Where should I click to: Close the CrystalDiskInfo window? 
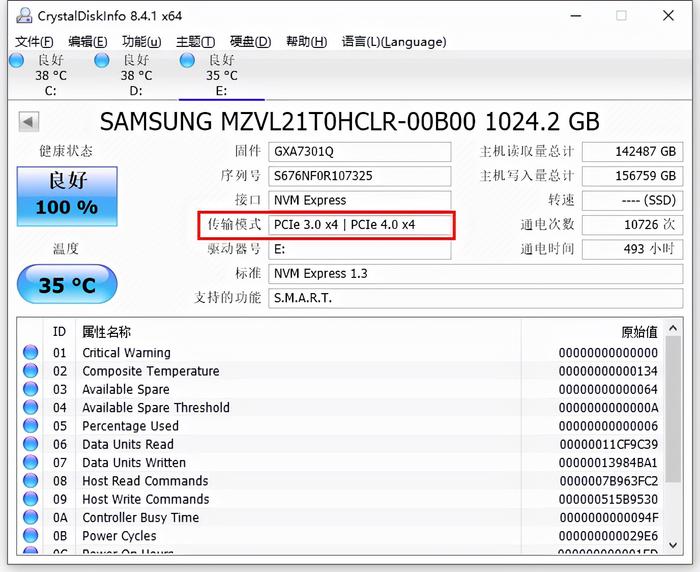pyautogui.click(x=668, y=16)
